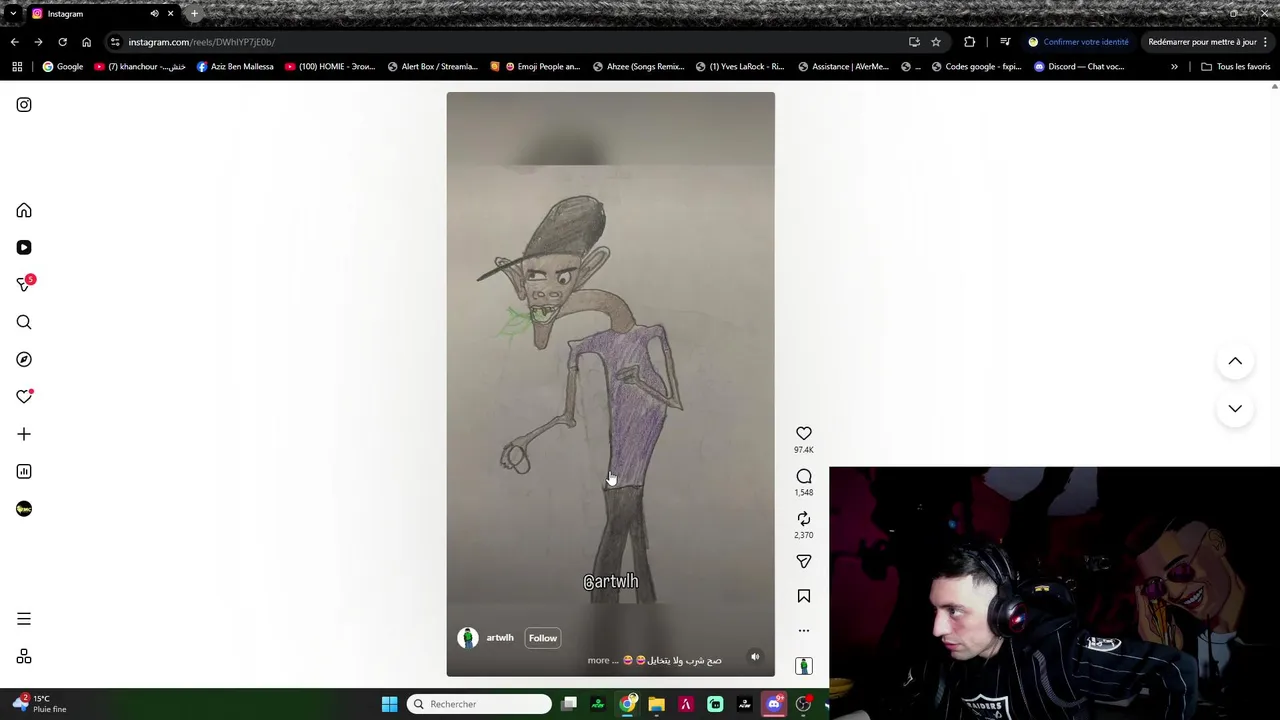Screen dimensions: 1280x720
Task: Open Tous les favoris folder
Action: point(1235,67)
